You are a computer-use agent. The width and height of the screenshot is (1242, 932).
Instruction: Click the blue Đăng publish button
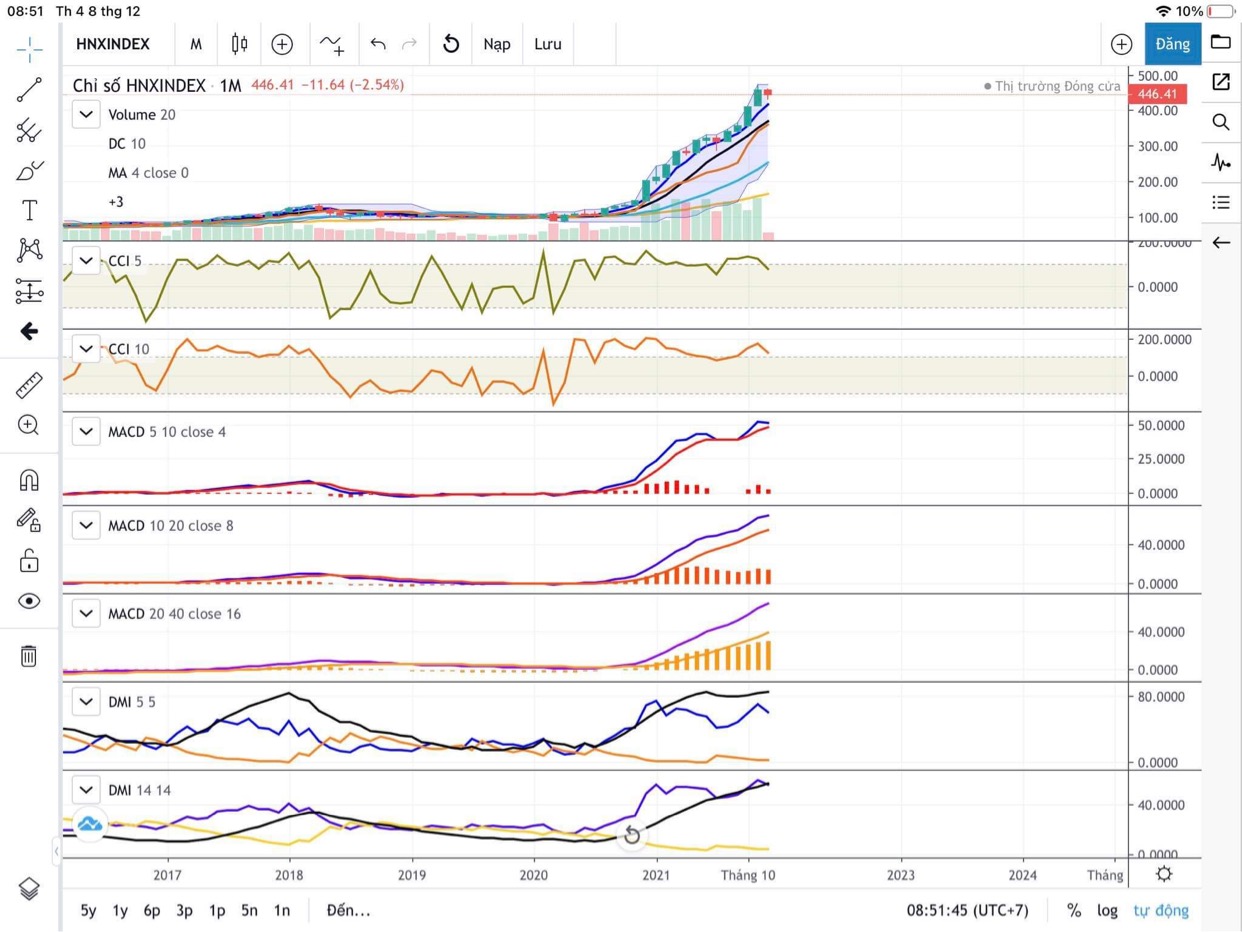(x=1172, y=44)
